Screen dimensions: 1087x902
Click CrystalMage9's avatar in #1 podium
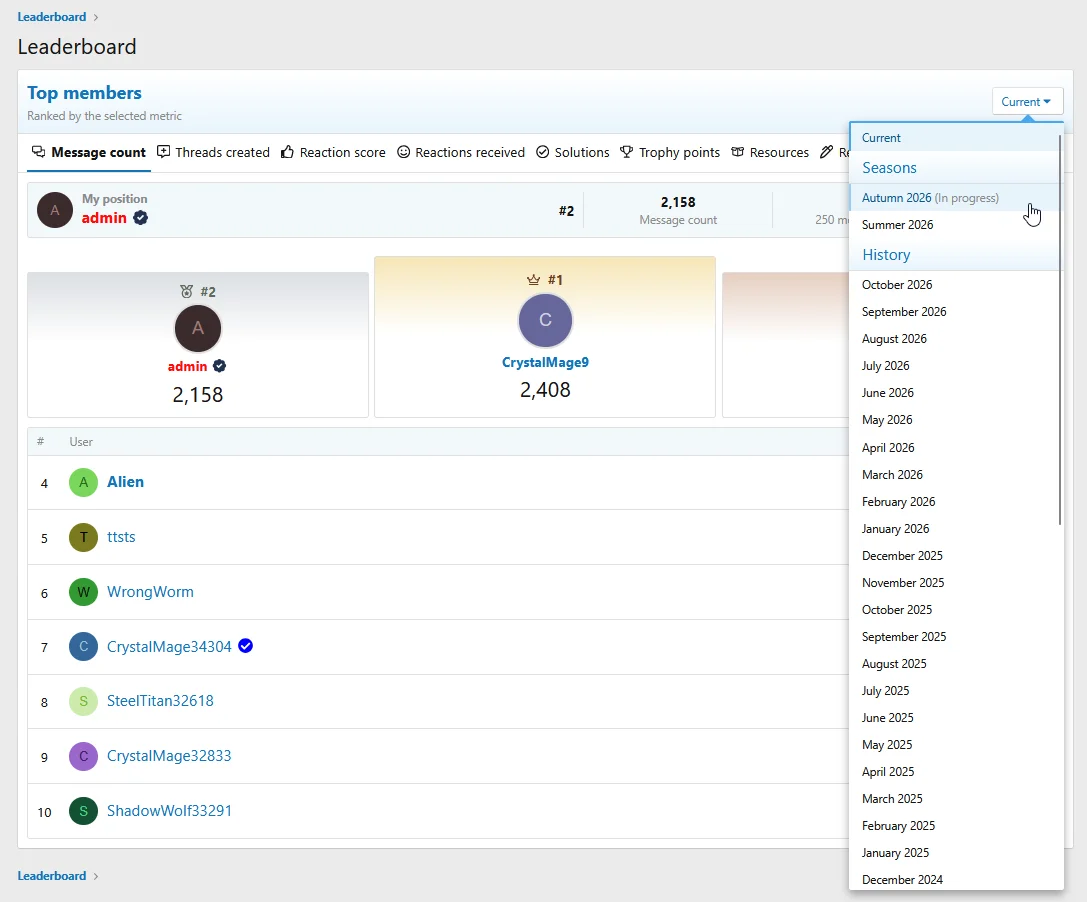[546, 320]
